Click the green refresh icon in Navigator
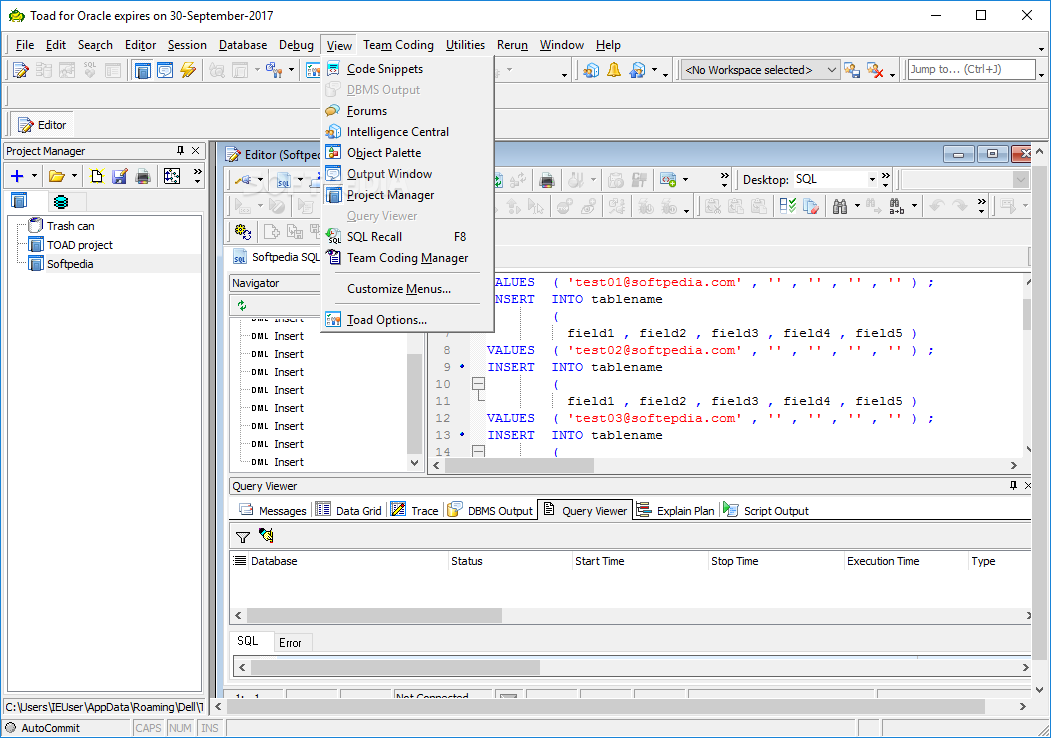 tap(242, 306)
